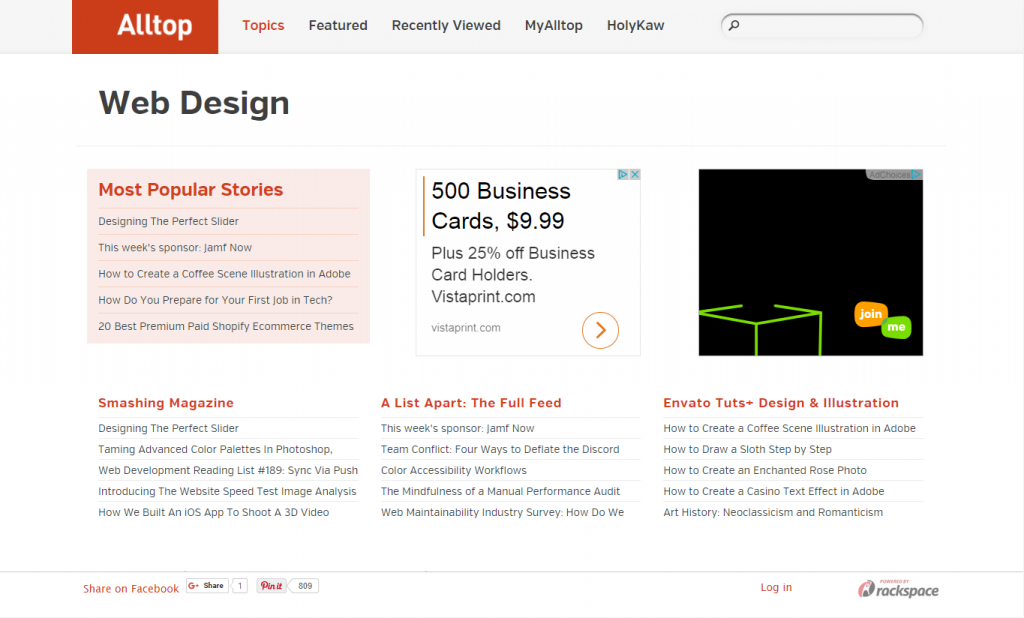
Task: Open the Topics menu
Action: point(263,25)
